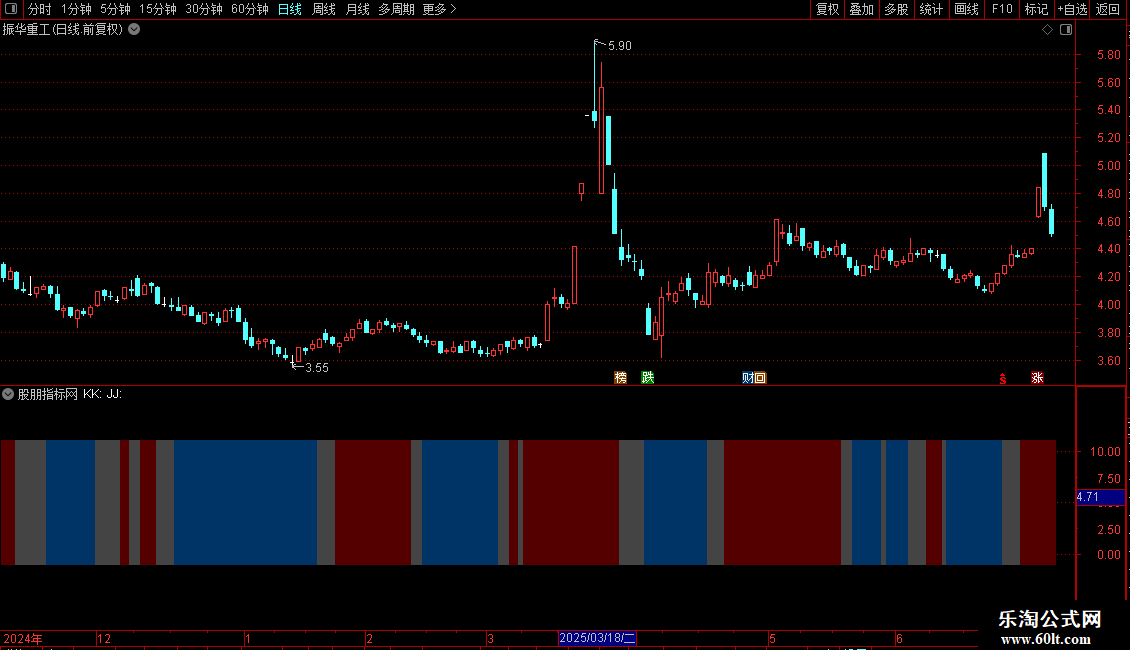Click the 标记 mark button
Image resolution: width=1130 pixels, height=650 pixels.
click(x=1036, y=9)
